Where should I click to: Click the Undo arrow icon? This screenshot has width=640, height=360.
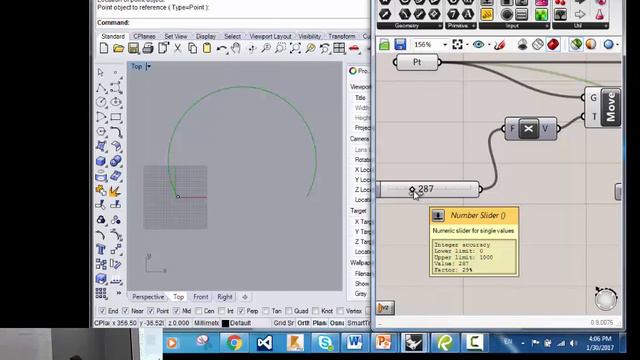coord(221,49)
